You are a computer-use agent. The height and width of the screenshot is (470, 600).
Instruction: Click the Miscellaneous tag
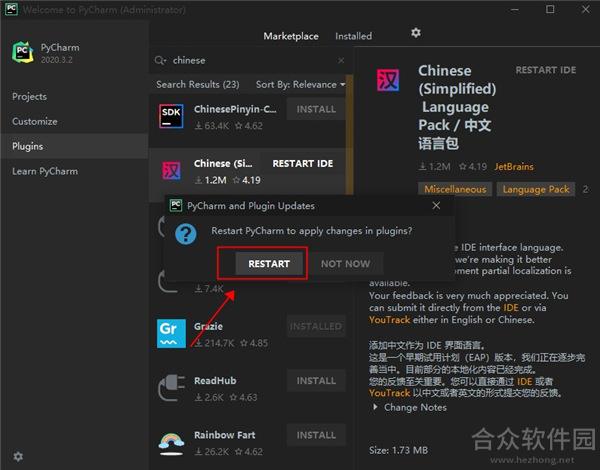[x=455, y=189]
